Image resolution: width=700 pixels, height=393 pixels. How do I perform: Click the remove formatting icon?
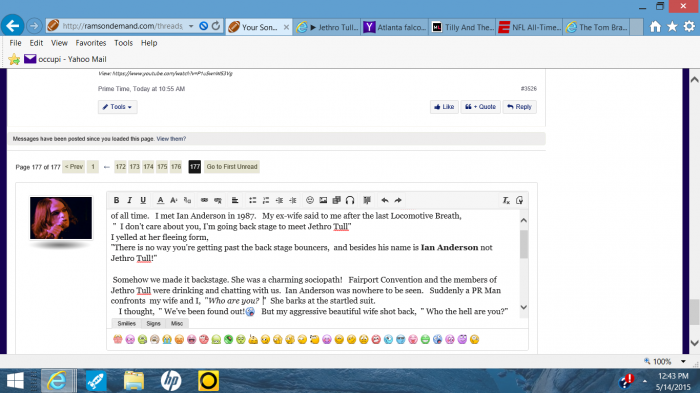point(506,200)
